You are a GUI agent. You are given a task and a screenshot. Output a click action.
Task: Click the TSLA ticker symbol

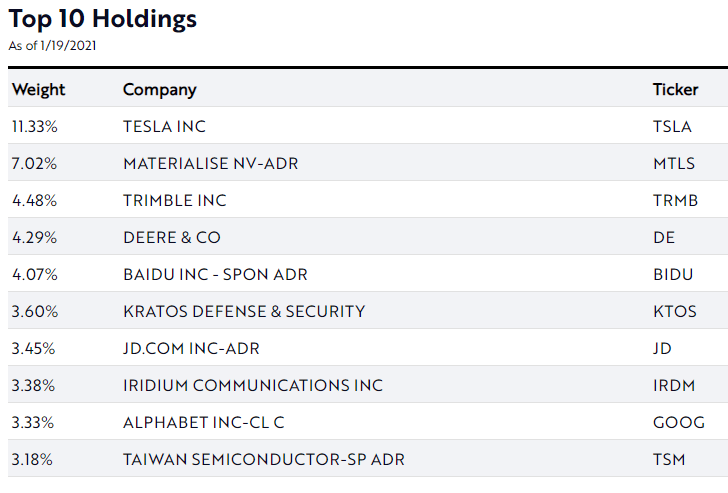coord(673,126)
